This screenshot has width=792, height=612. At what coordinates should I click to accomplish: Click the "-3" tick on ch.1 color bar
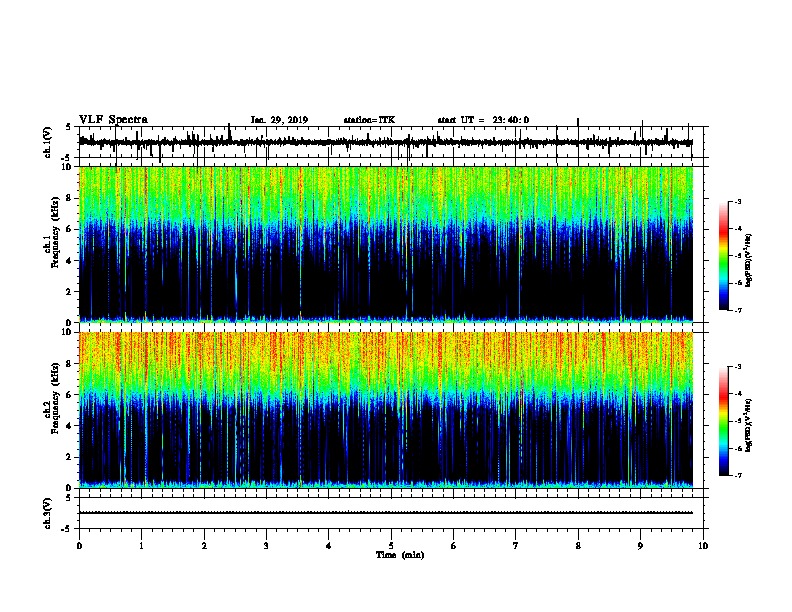(737, 201)
